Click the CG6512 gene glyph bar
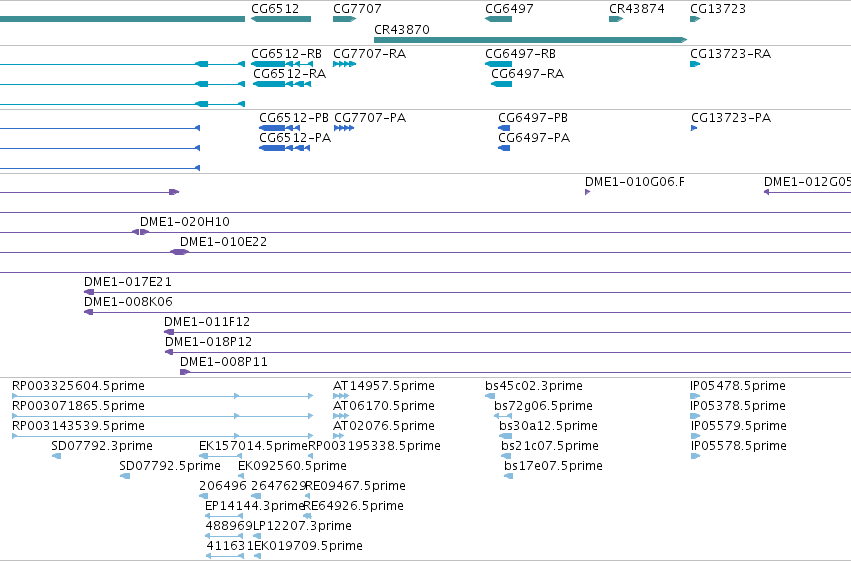Image resolution: width=851 pixels, height=561 pixels. [x=281, y=19]
